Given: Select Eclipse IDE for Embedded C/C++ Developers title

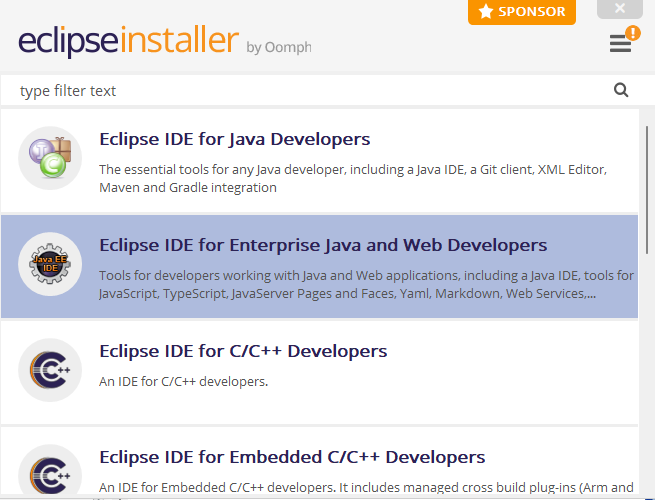Looking at the screenshot, I should [292, 457].
